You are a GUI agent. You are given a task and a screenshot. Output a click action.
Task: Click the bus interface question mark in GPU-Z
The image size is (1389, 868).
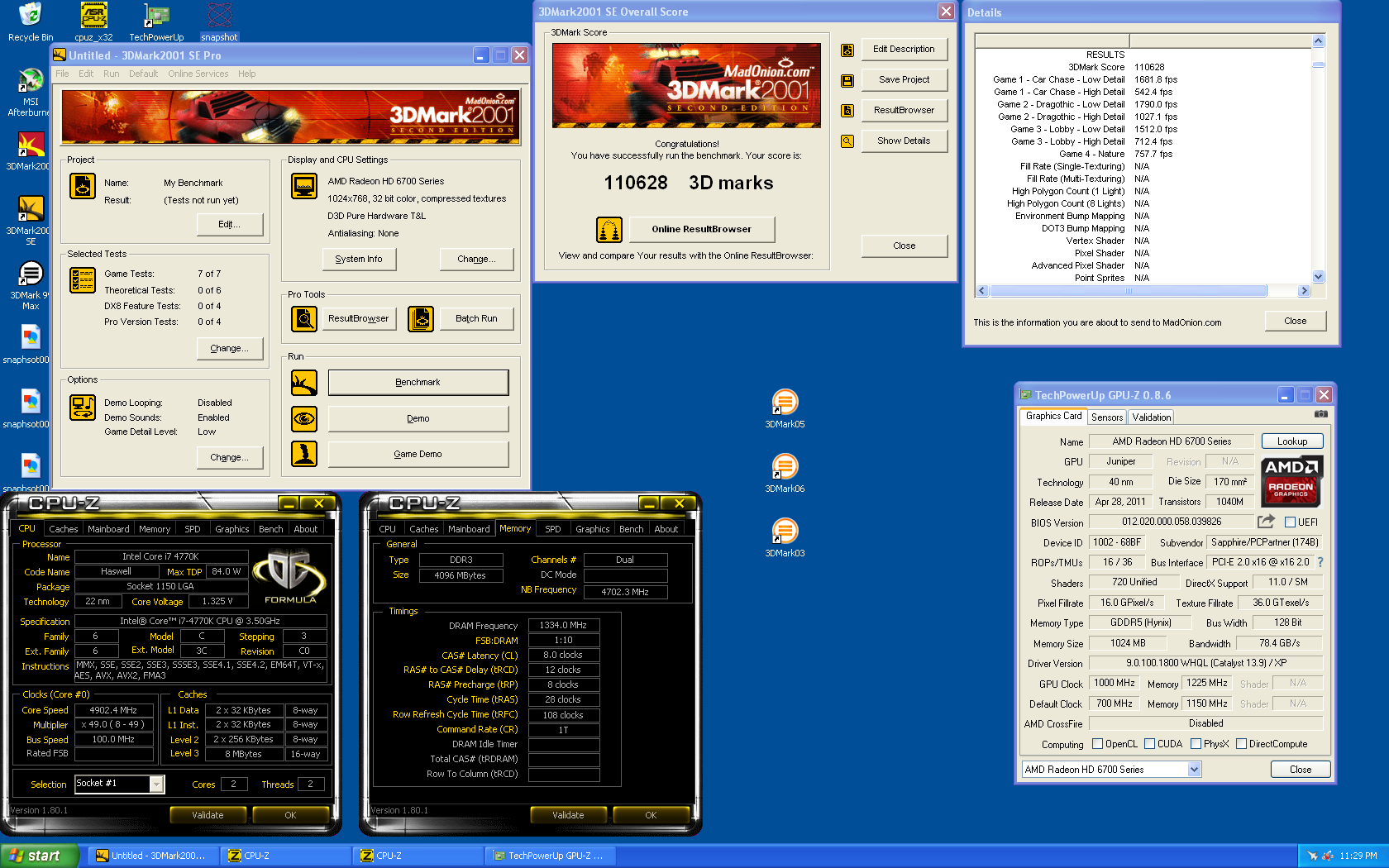[x=1320, y=562]
